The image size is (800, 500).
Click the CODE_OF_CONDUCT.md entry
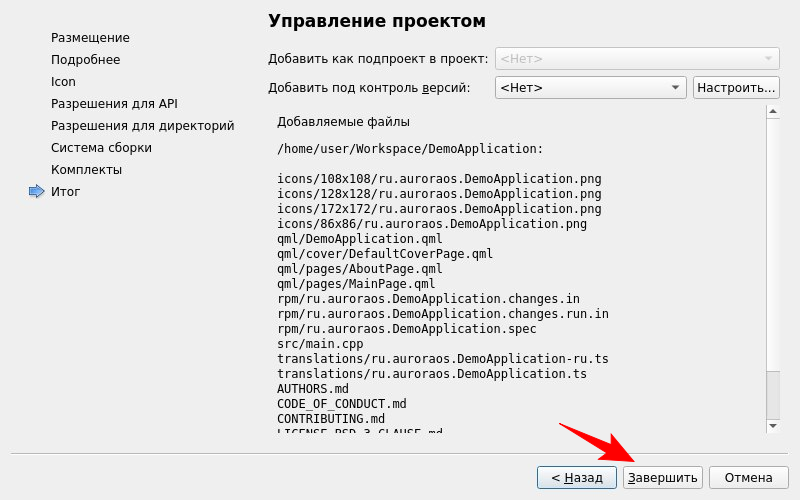[x=342, y=404]
